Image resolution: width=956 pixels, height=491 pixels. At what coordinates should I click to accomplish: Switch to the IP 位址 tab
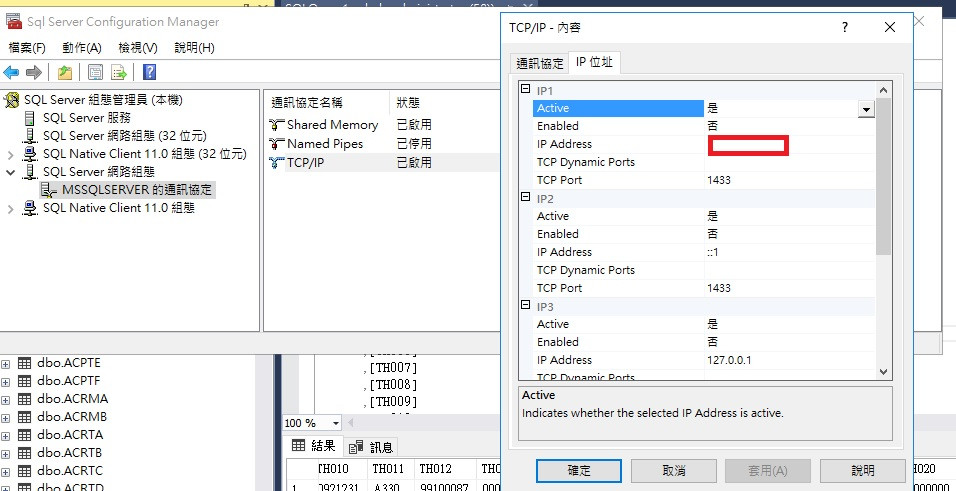click(594, 62)
